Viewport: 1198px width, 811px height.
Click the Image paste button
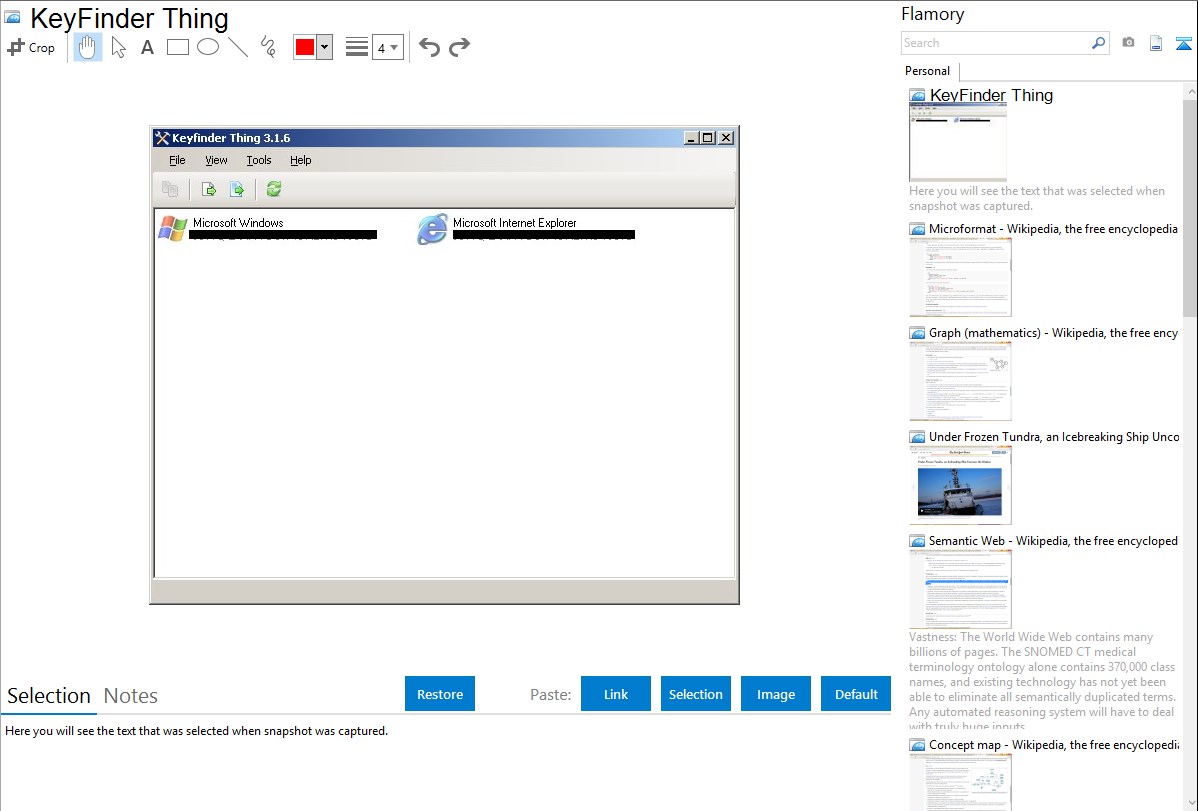pos(776,694)
